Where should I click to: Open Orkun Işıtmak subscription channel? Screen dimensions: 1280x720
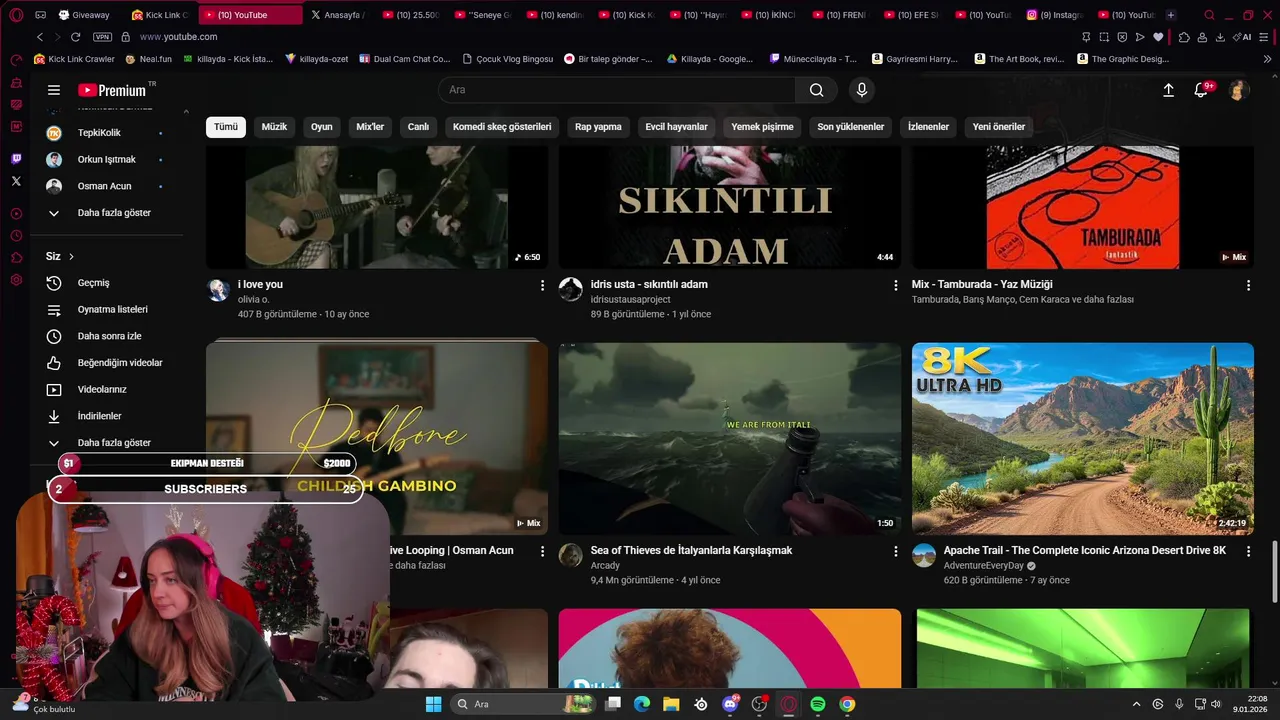coord(107,160)
